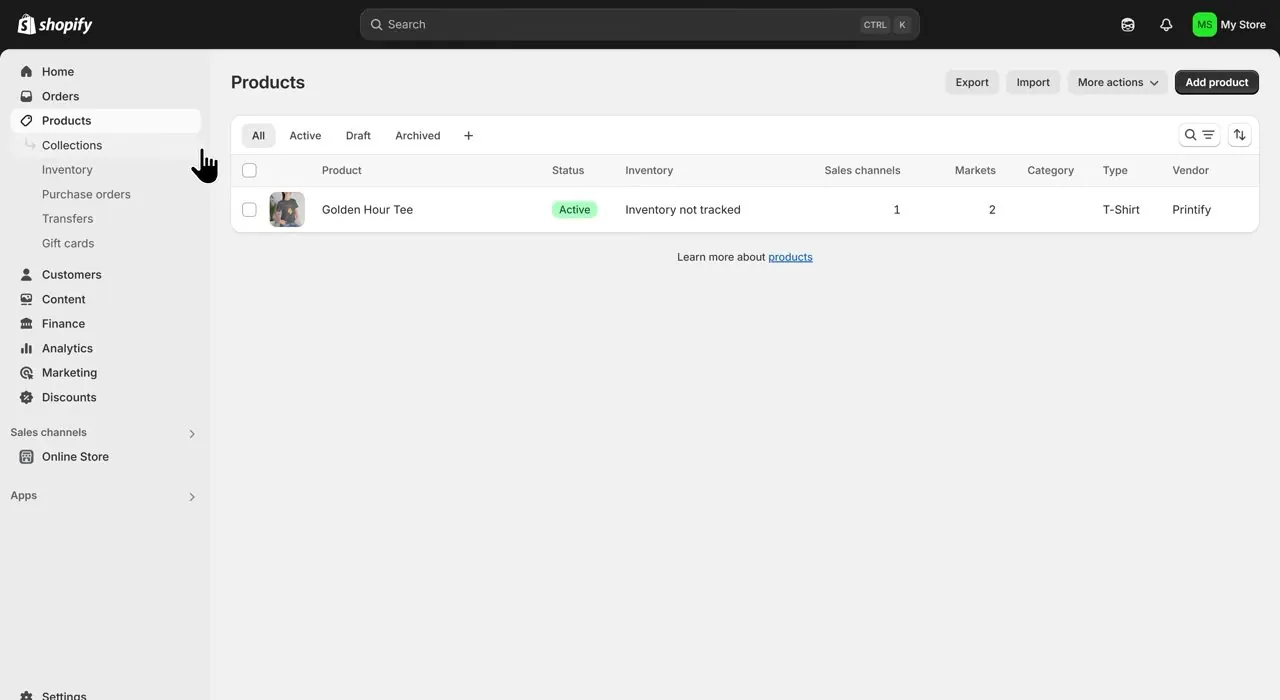Open the notifications bell
Viewport: 1280px width, 700px height.
[1166, 25]
